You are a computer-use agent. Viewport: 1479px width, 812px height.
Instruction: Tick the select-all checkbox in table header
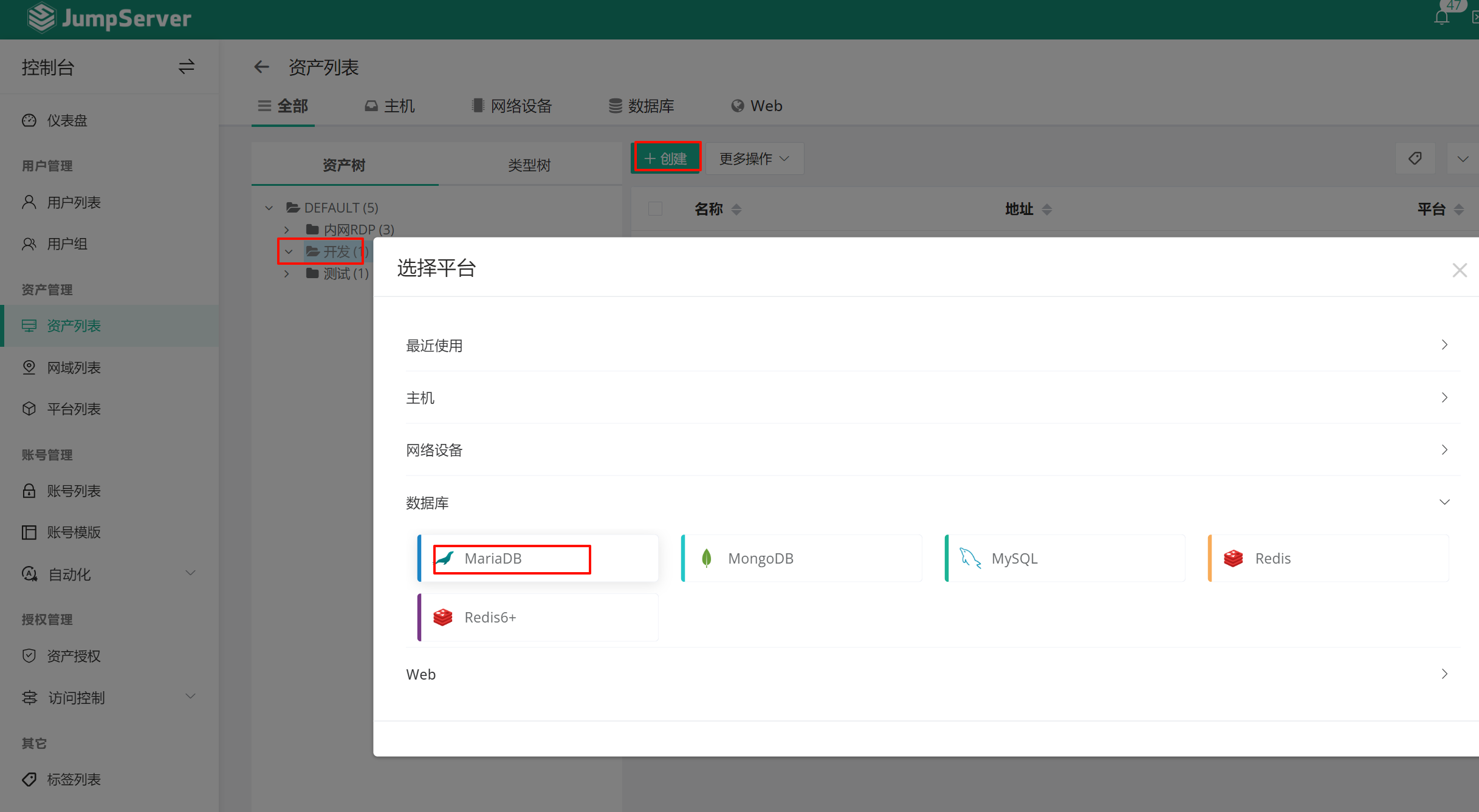pos(655,209)
